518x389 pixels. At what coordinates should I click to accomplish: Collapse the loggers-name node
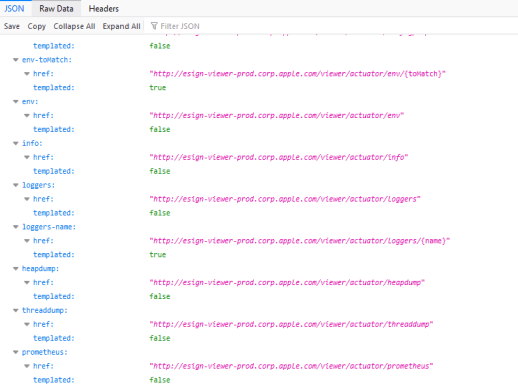(15, 227)
